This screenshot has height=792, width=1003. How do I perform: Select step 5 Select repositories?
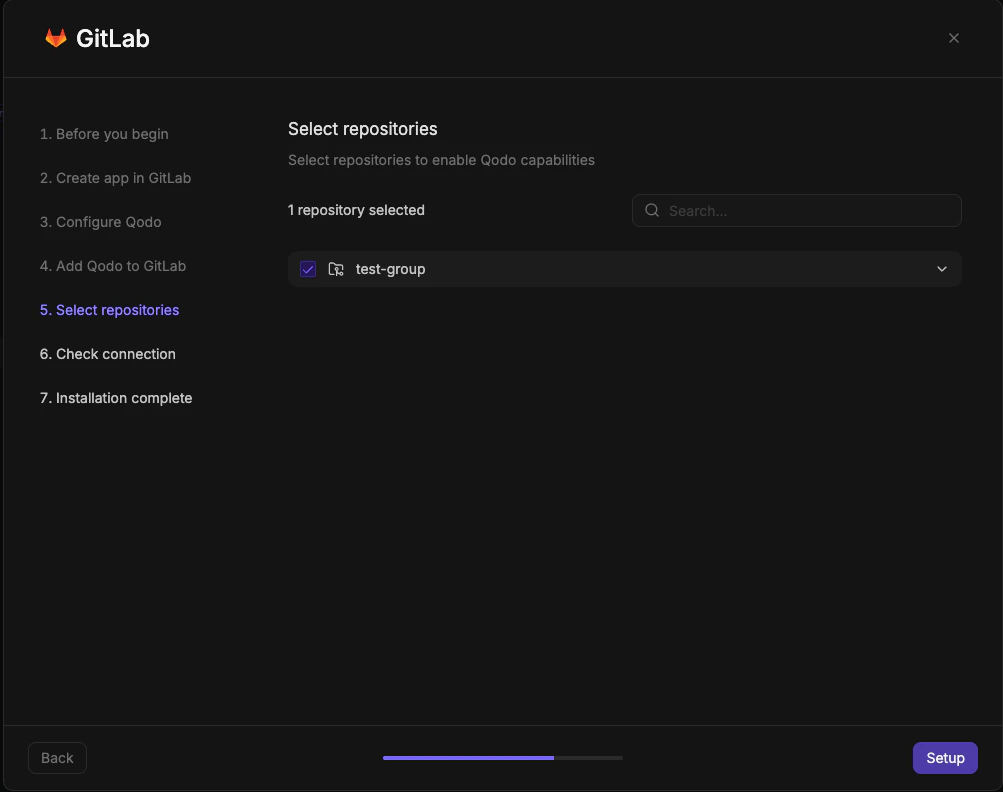(109, 310)
